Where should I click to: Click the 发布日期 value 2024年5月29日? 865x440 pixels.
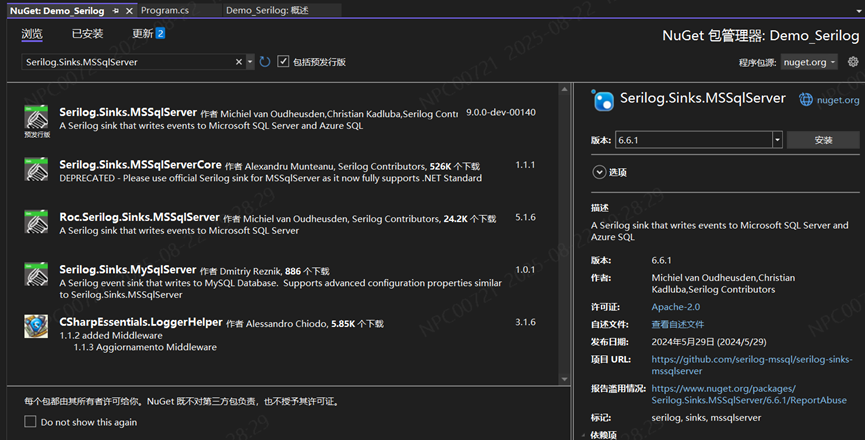[709, 342]
